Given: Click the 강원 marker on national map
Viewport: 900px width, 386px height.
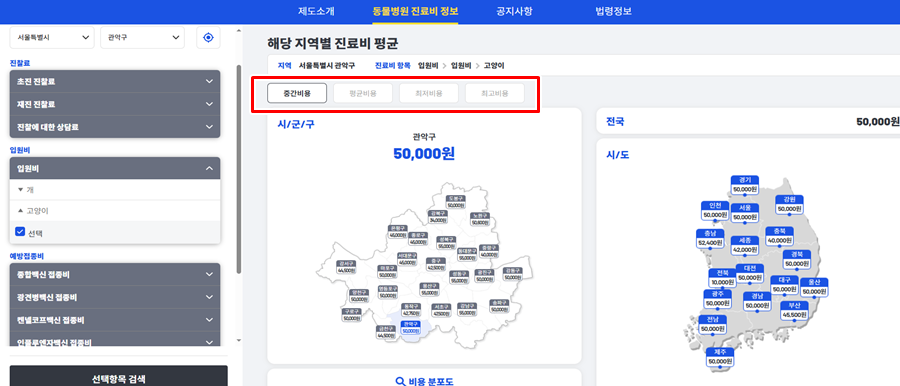Looking at the screenshot, I should pyautogui.click(x=789, y=204).
